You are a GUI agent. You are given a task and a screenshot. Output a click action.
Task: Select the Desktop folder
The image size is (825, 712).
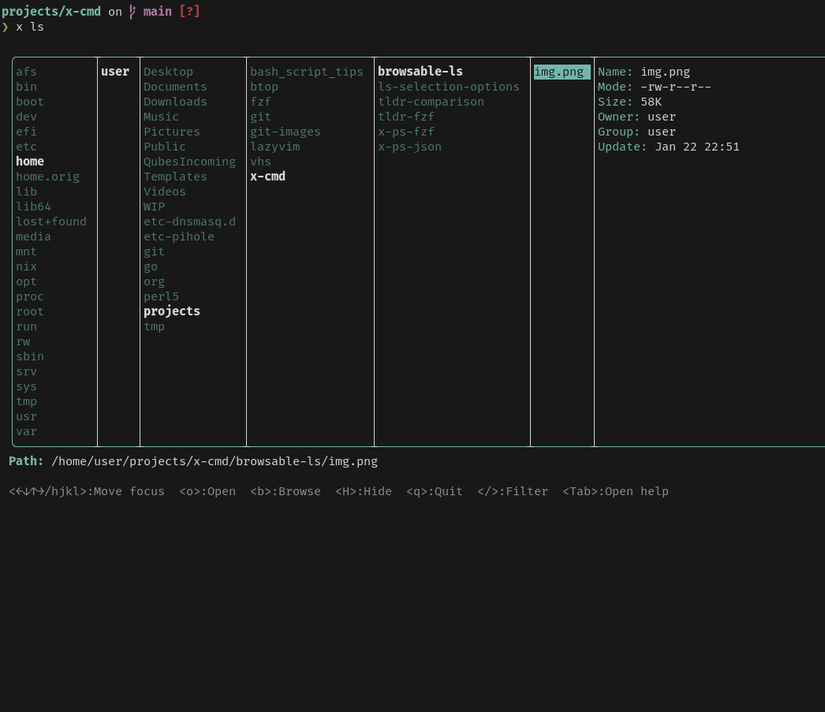[166, 71]
